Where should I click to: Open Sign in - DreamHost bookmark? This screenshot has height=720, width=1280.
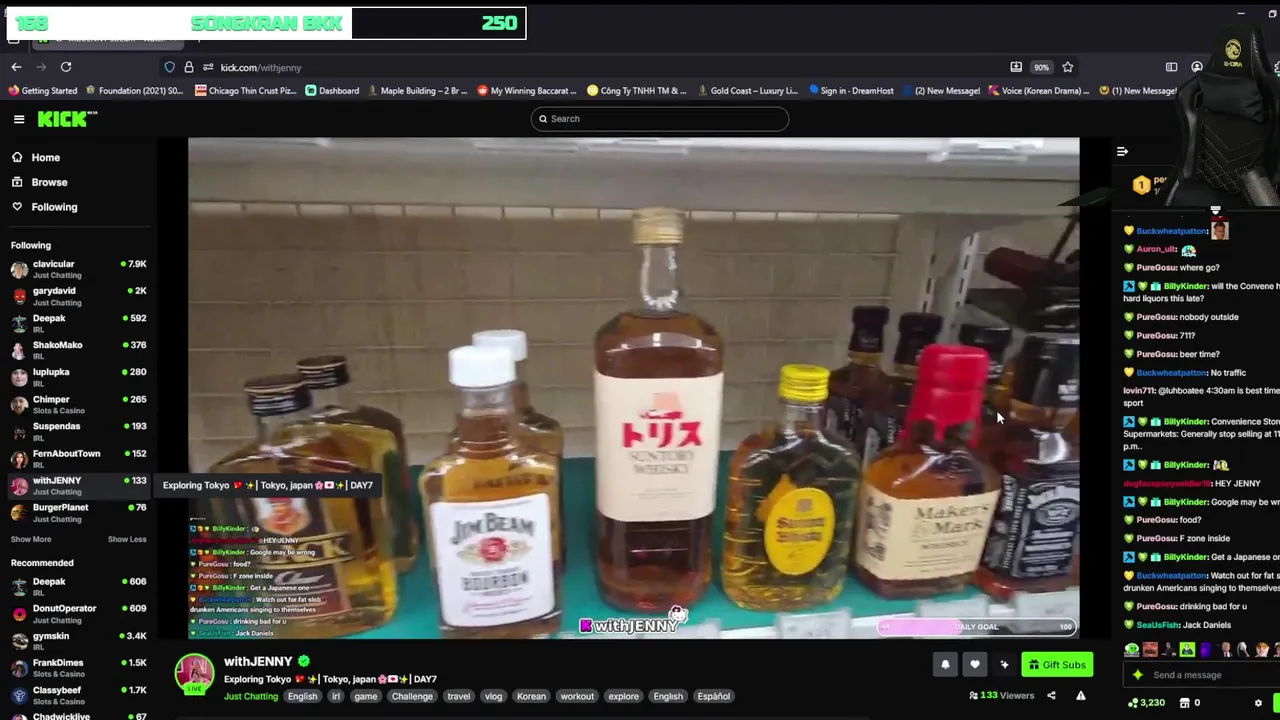(x=851, y=91)
